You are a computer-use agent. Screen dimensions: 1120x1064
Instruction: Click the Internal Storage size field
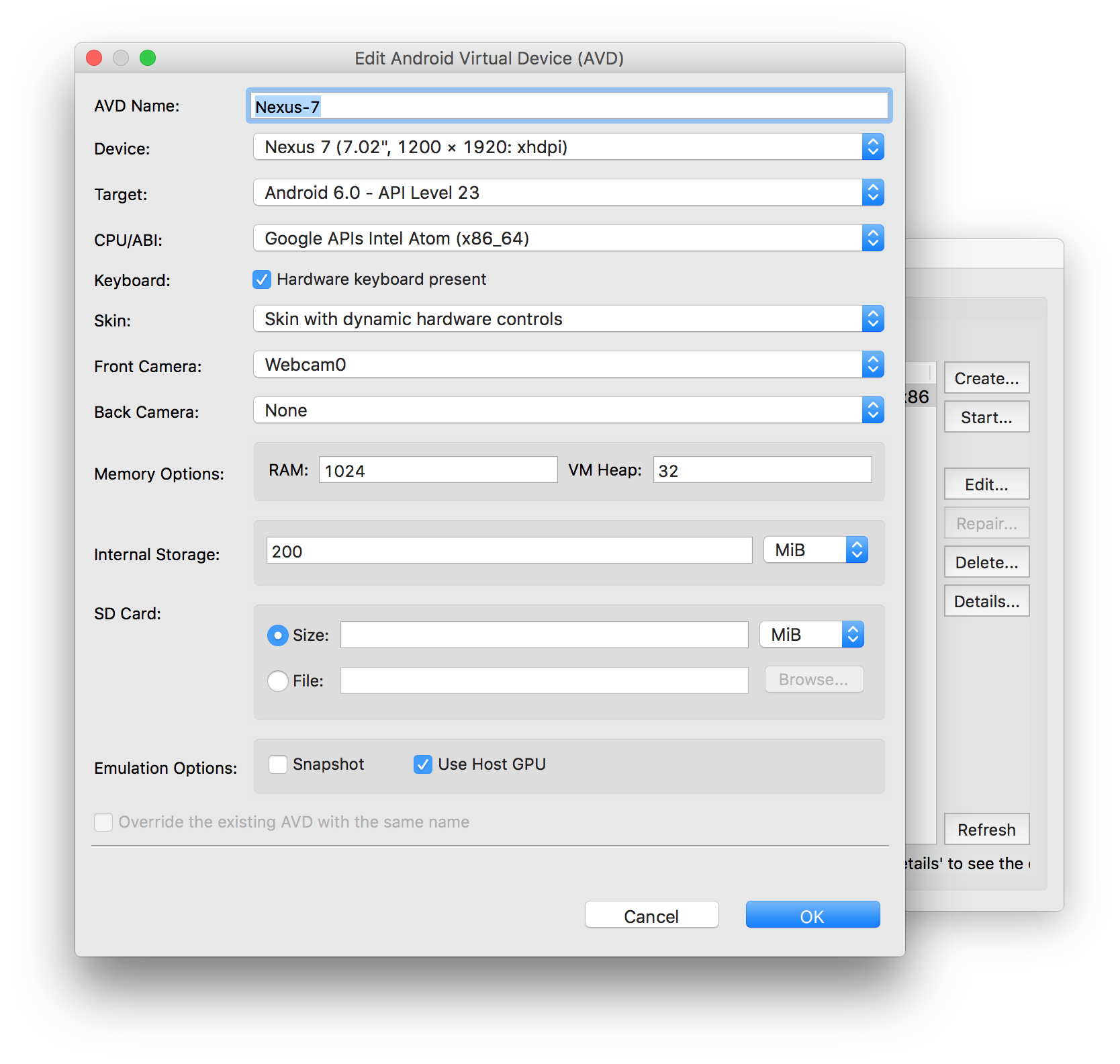(509, 551)
